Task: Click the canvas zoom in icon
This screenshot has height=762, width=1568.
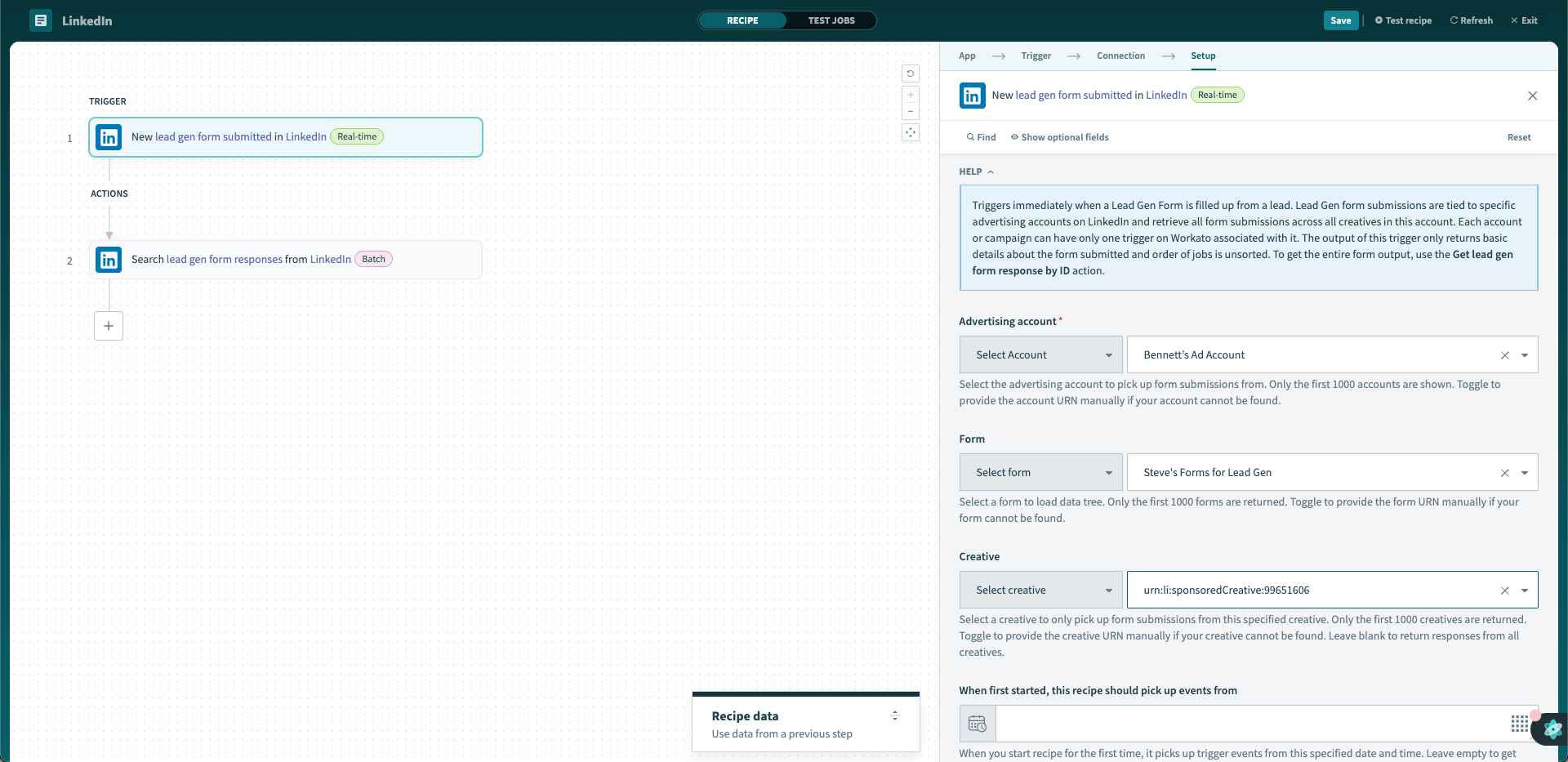Action: tap(911, 95)
